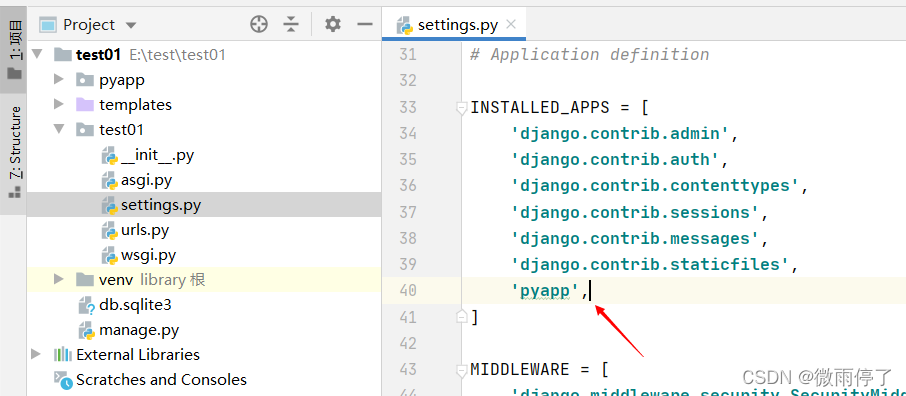
Task: Expand the templates folder
Action: pyautogui.click(x=58, y=104)
